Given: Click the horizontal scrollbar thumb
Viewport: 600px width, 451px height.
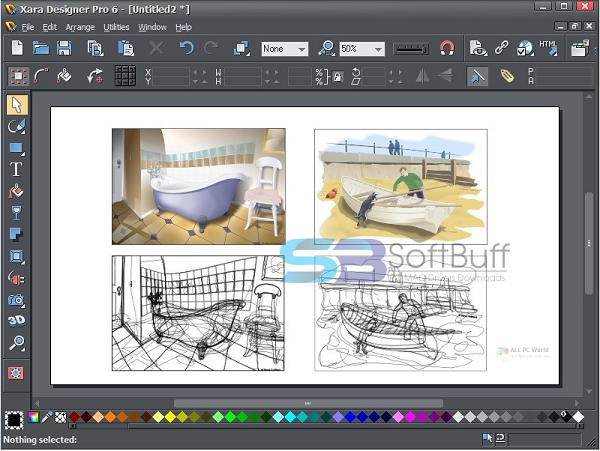Looking at the screenshot, I should click(308, 403).
